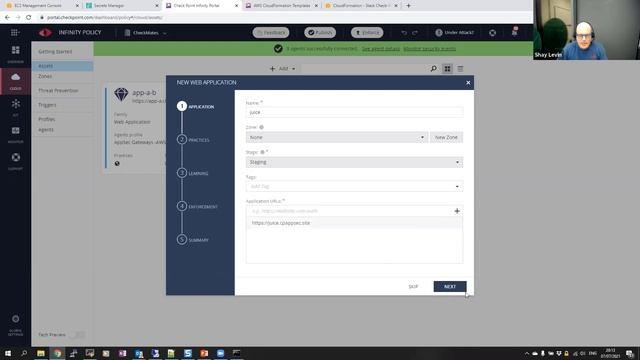Select Cloud section in left sidebar
This screenshot has width=640, height=360.
[16, 81]
